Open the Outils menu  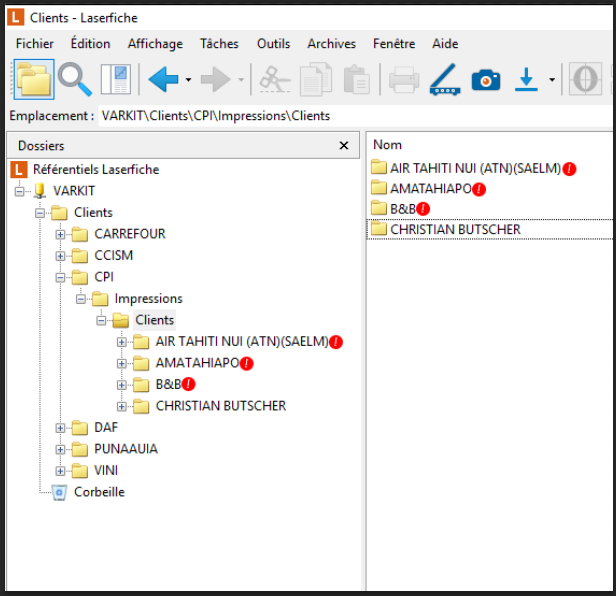pyautogui.click(x=273, y=44)
